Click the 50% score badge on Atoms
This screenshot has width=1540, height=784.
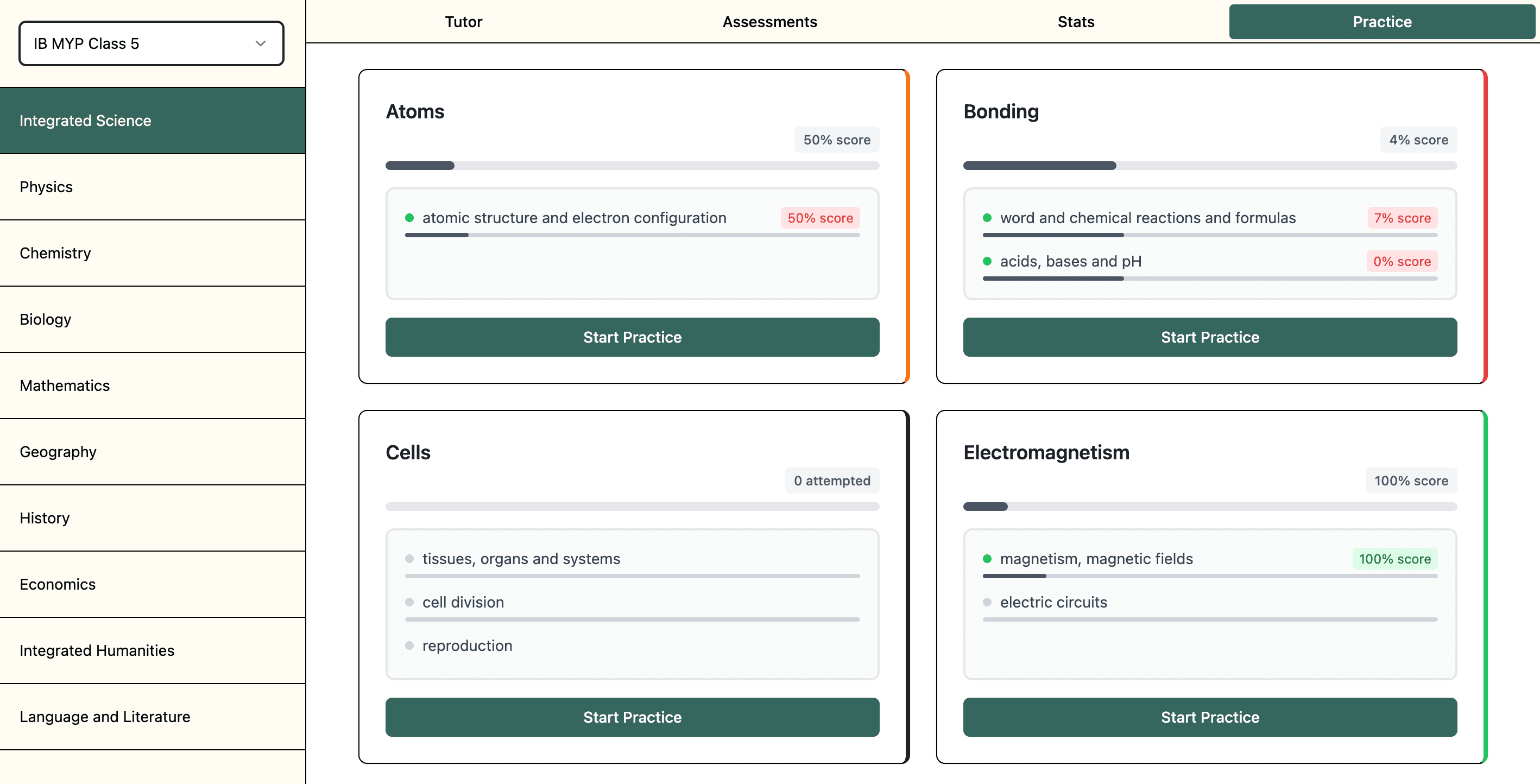(x=836, y=140)
